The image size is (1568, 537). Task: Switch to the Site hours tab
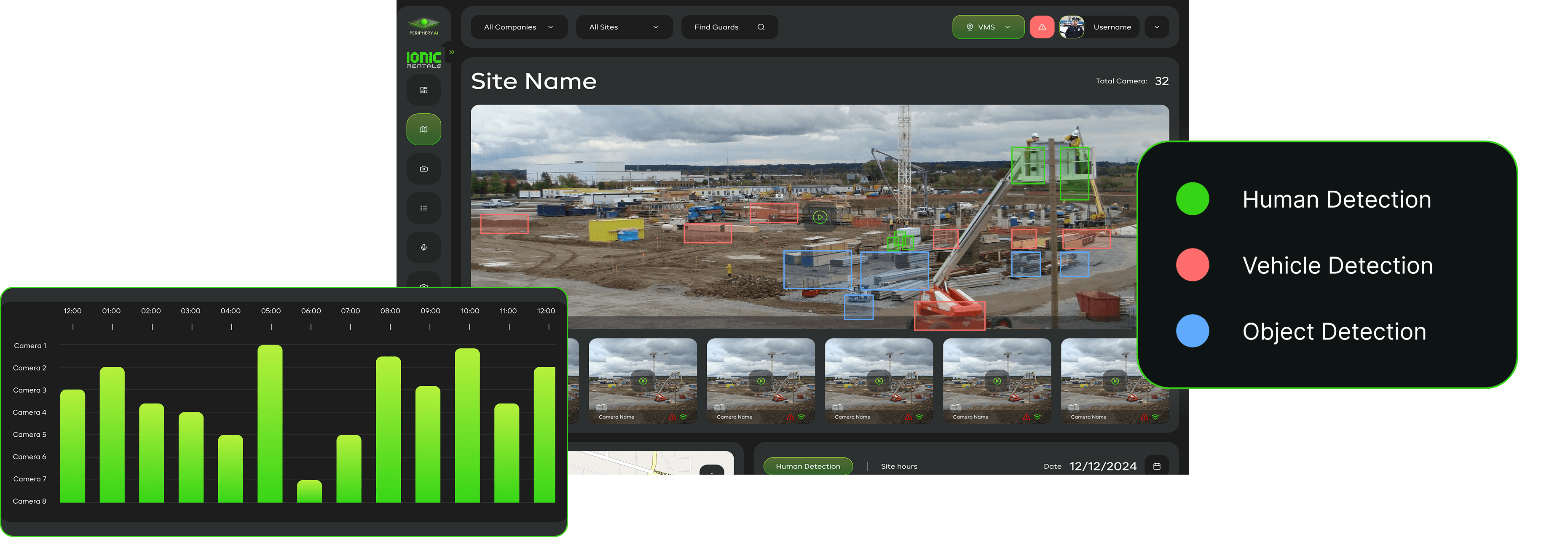898,467
